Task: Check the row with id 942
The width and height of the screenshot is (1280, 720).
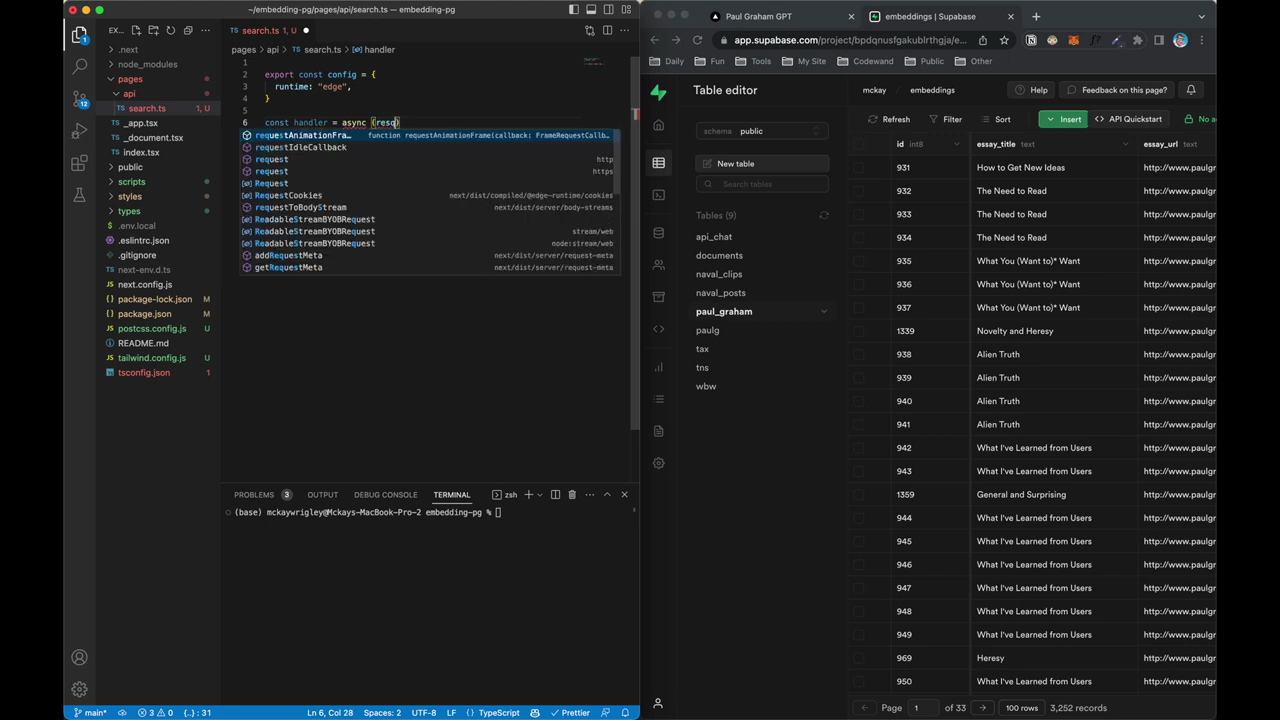Action: (x=859, y=448)
